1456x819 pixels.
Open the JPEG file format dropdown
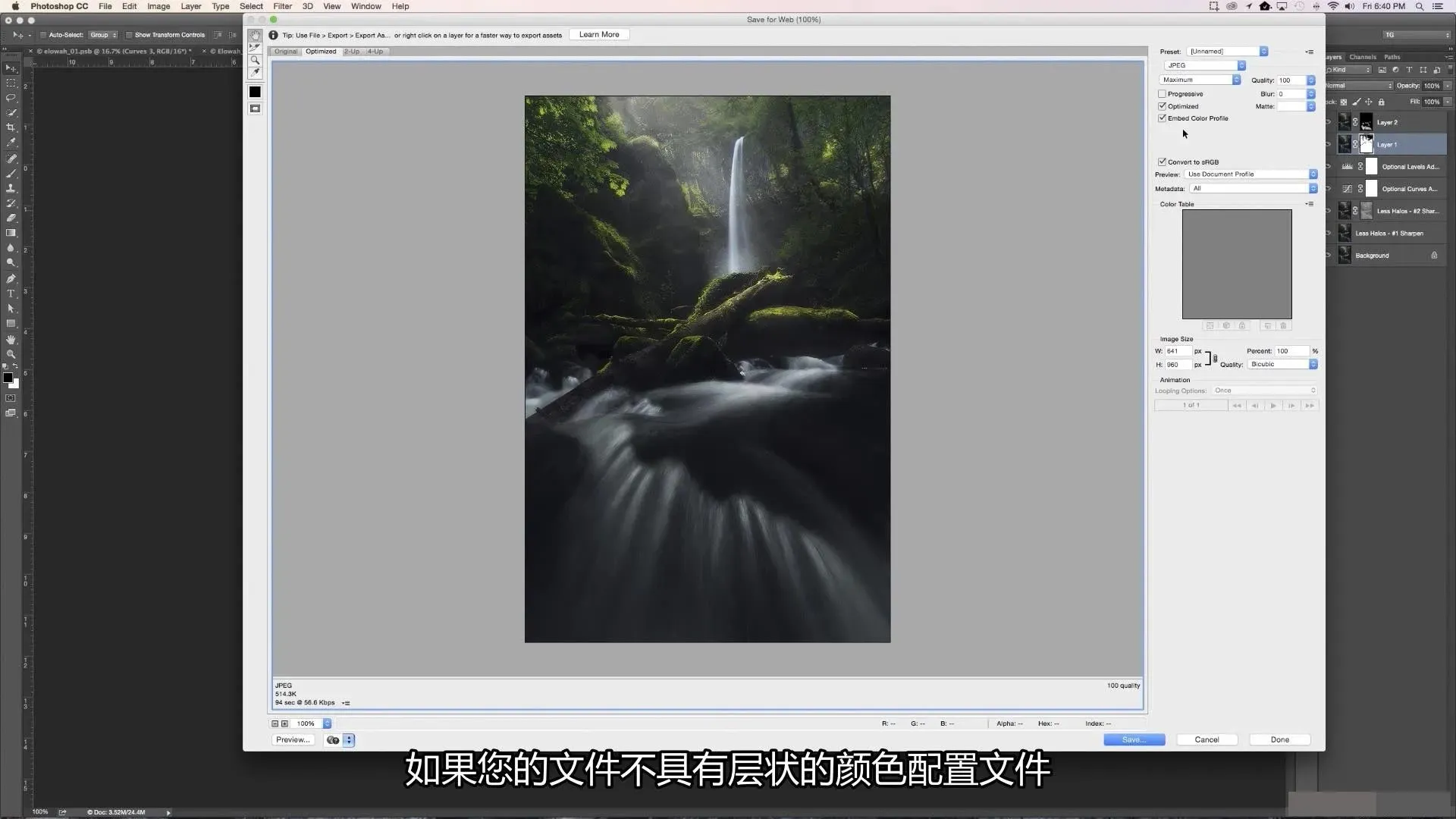click(x=1205, y=65)
